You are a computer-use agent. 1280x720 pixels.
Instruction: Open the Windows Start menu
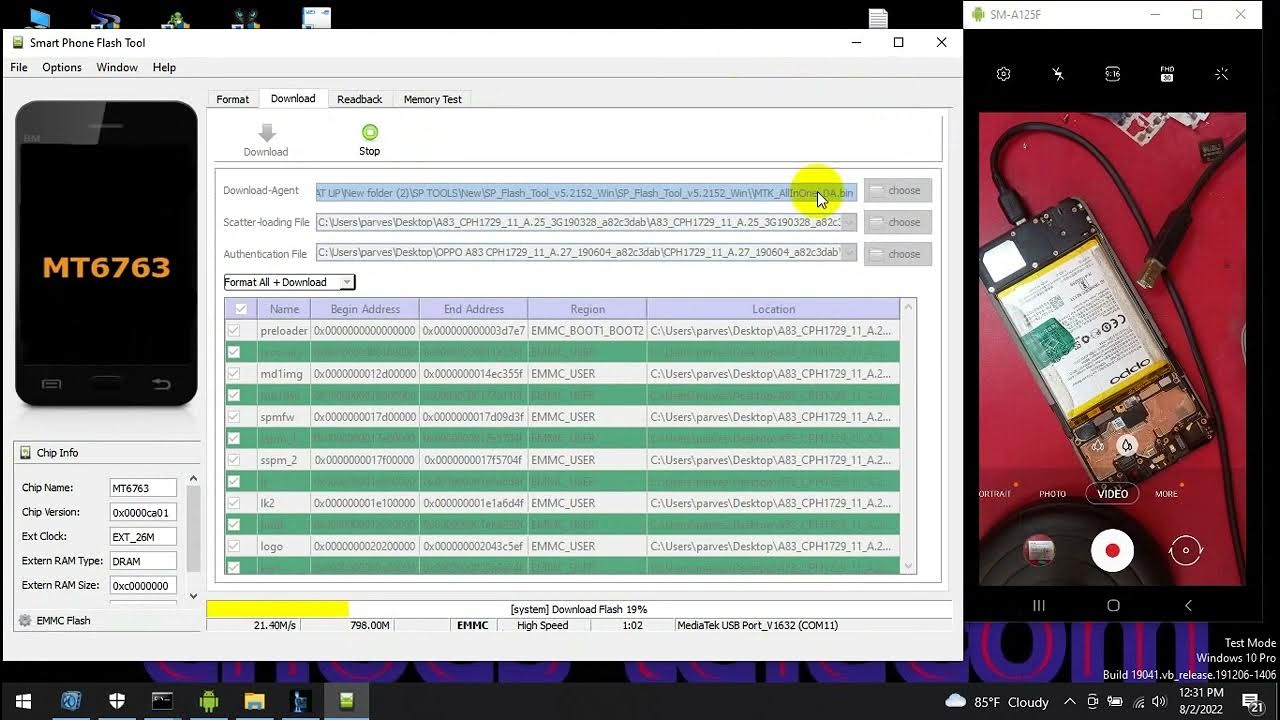pos(23,701)
